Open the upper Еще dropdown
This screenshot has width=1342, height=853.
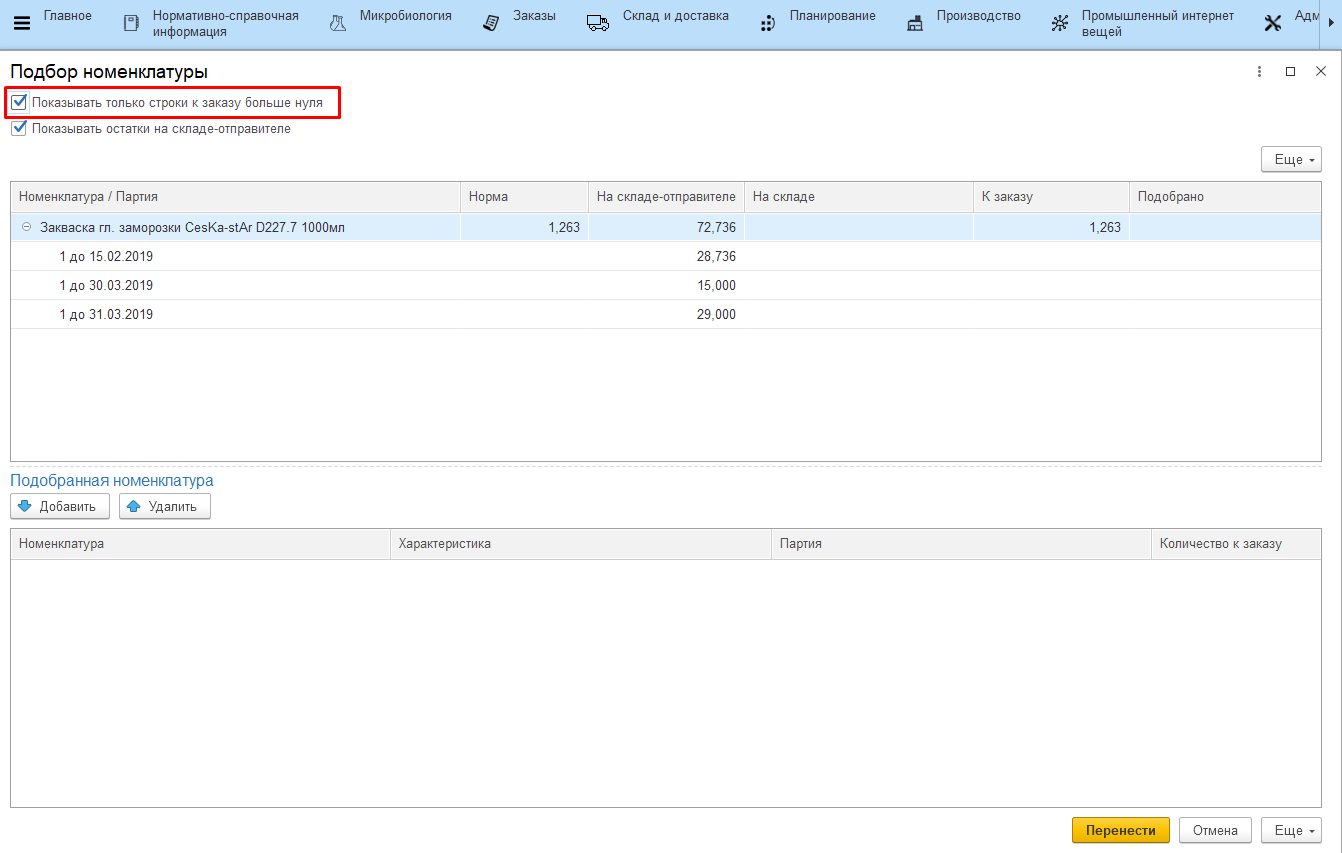point(1291,160)
